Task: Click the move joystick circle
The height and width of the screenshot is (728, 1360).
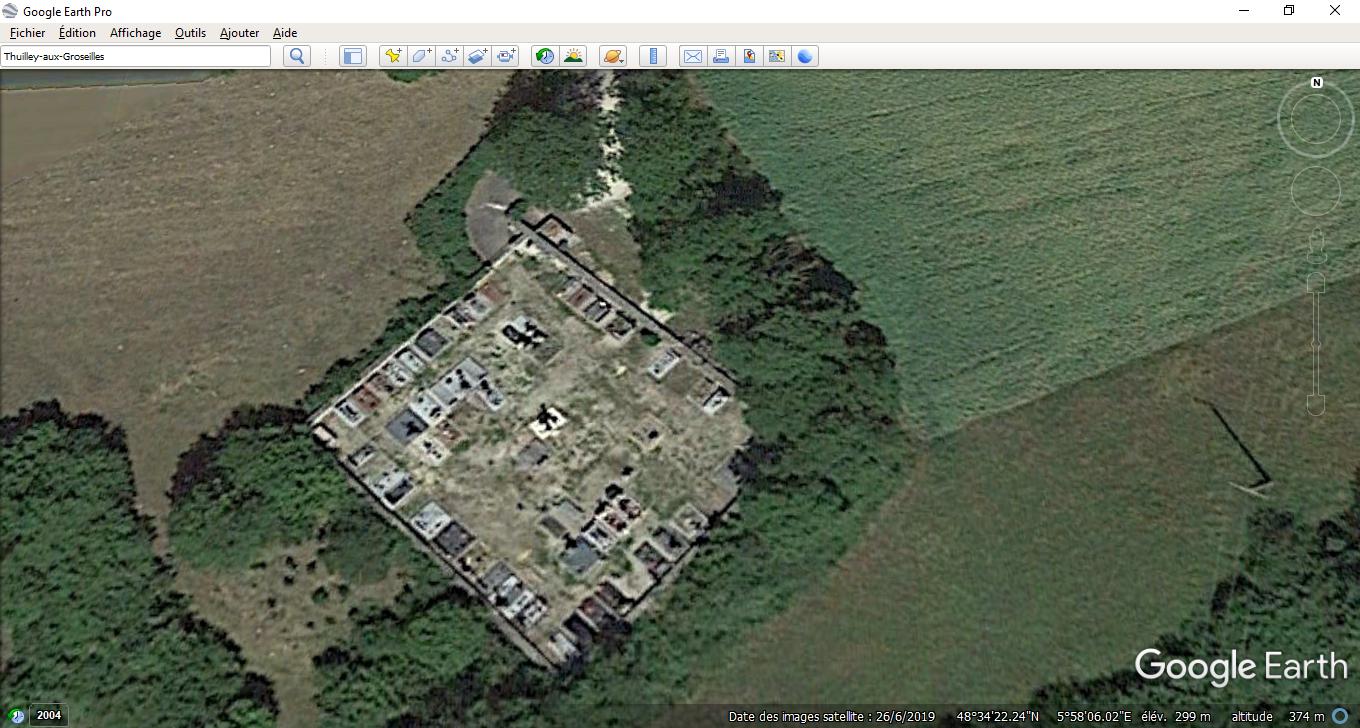Action: [x=1316, y=191]
